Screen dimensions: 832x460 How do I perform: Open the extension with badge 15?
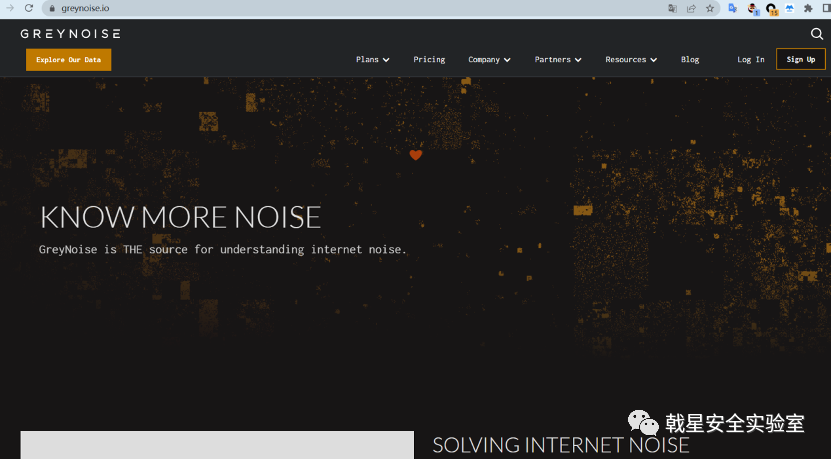coord(771,9)
